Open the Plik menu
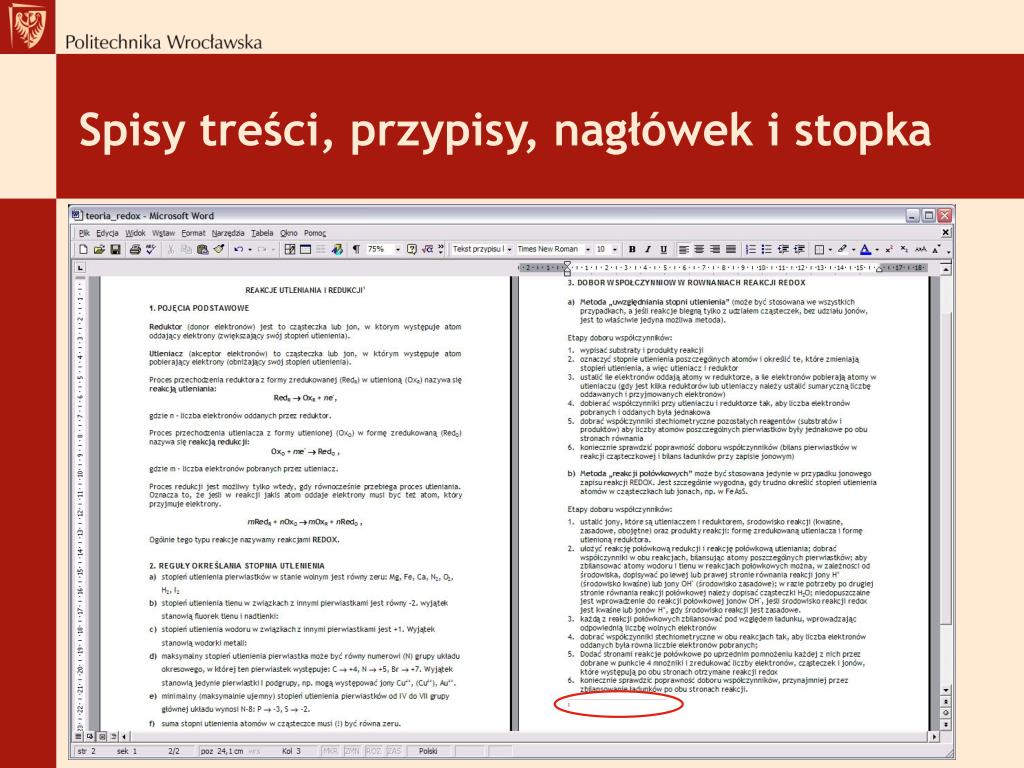Screen dimensions: 1024x768 click(x=84, y=232)
